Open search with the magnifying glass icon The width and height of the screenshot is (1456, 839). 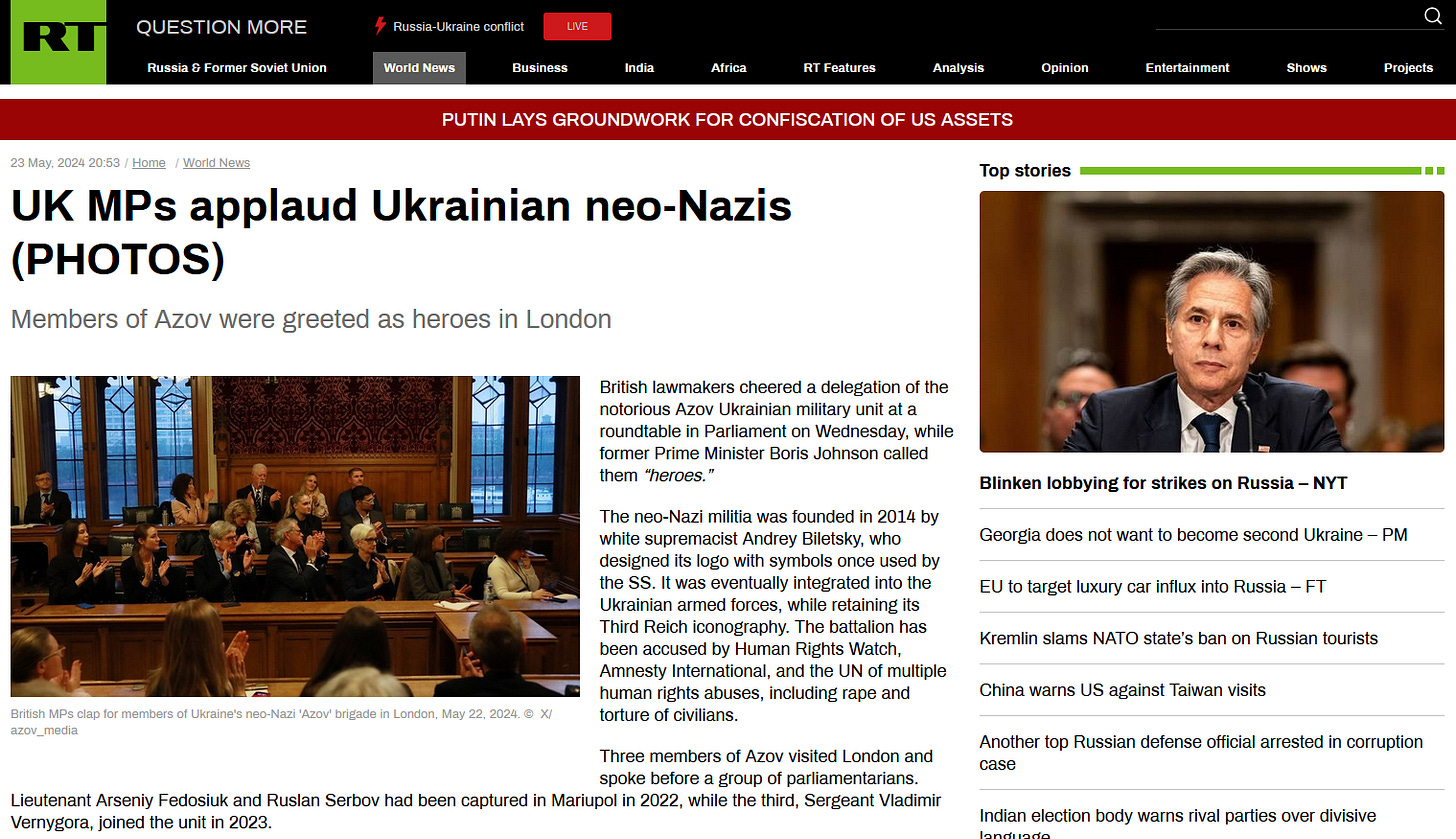click(1432, 16)
